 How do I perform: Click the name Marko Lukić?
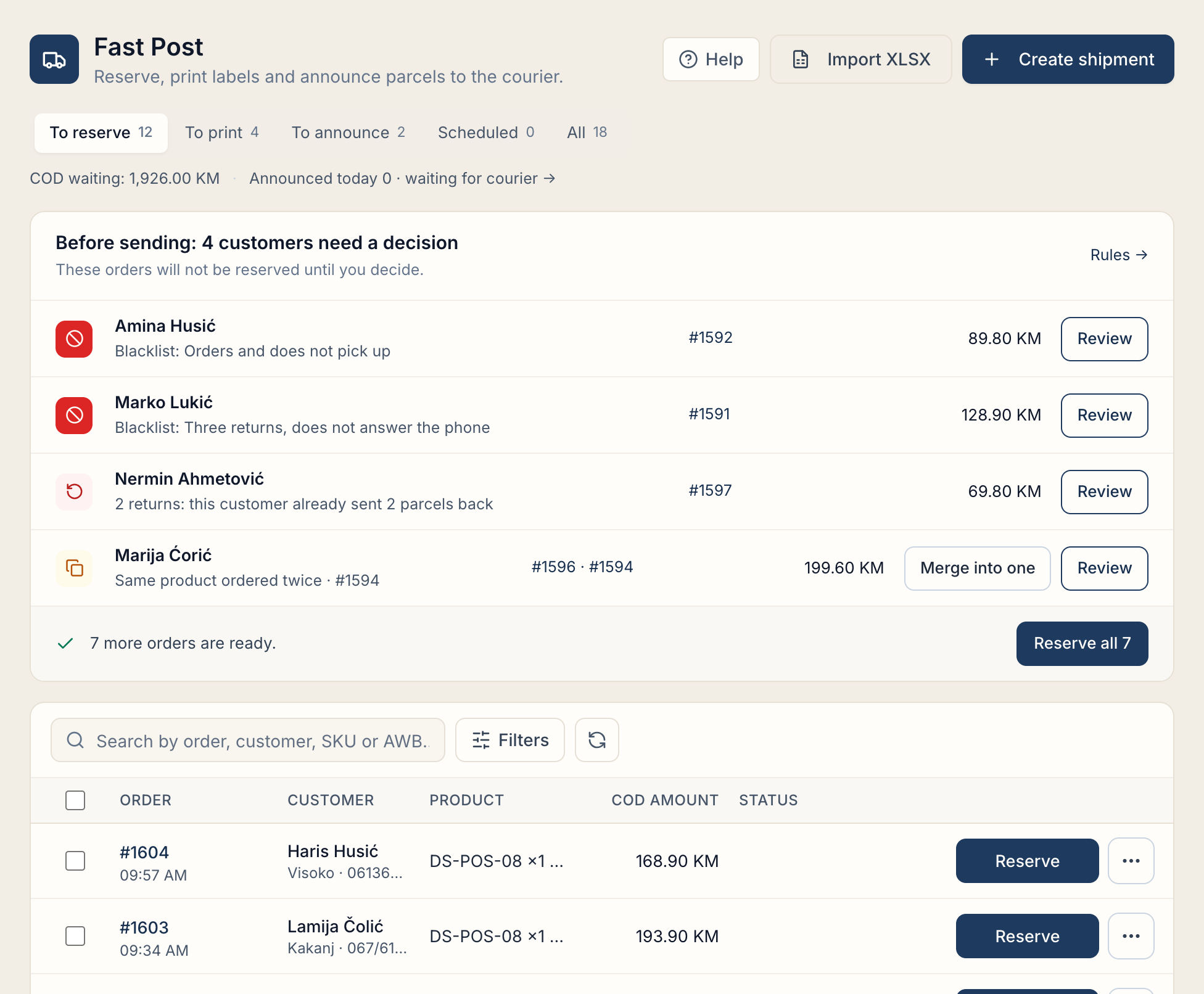[164, 402]
